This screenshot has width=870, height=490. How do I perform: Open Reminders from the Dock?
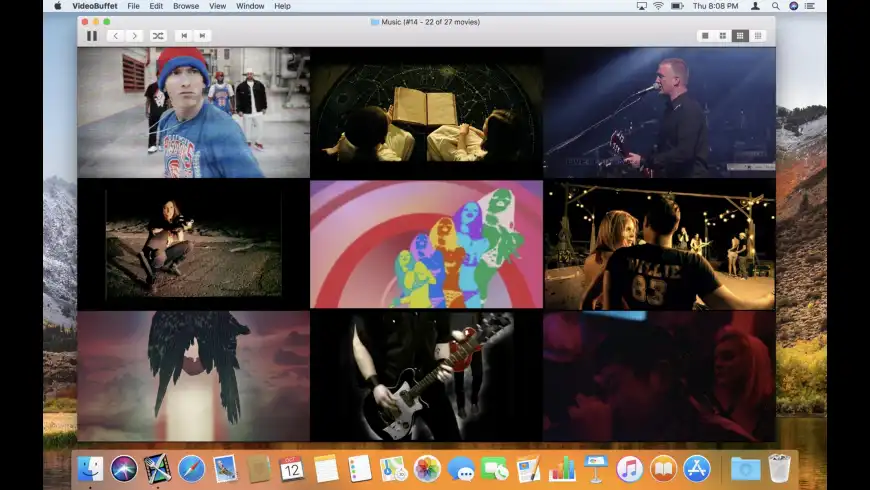click(360, 469)
